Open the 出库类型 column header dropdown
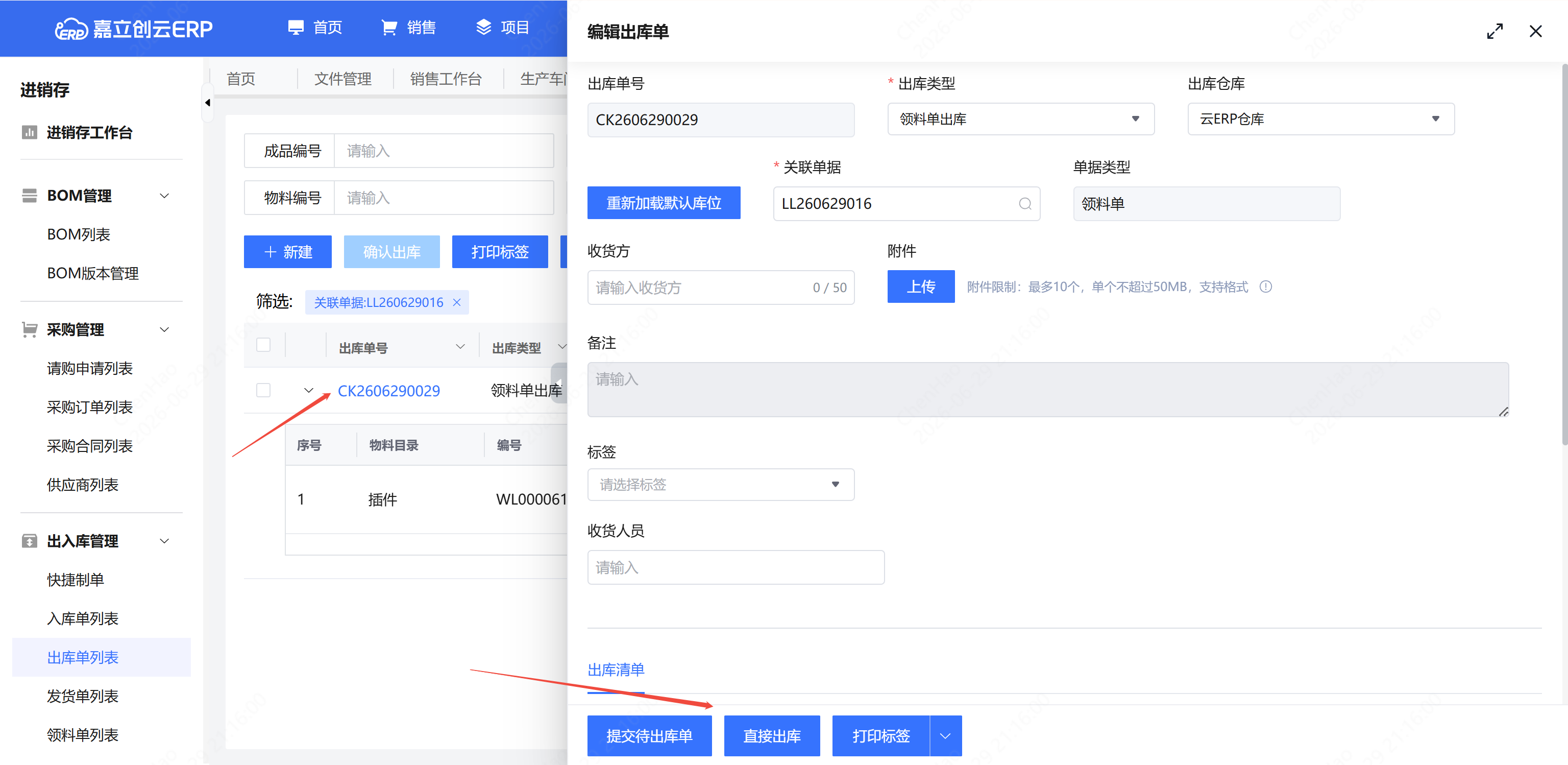1568x765 pixels. (x=562, y=347)
